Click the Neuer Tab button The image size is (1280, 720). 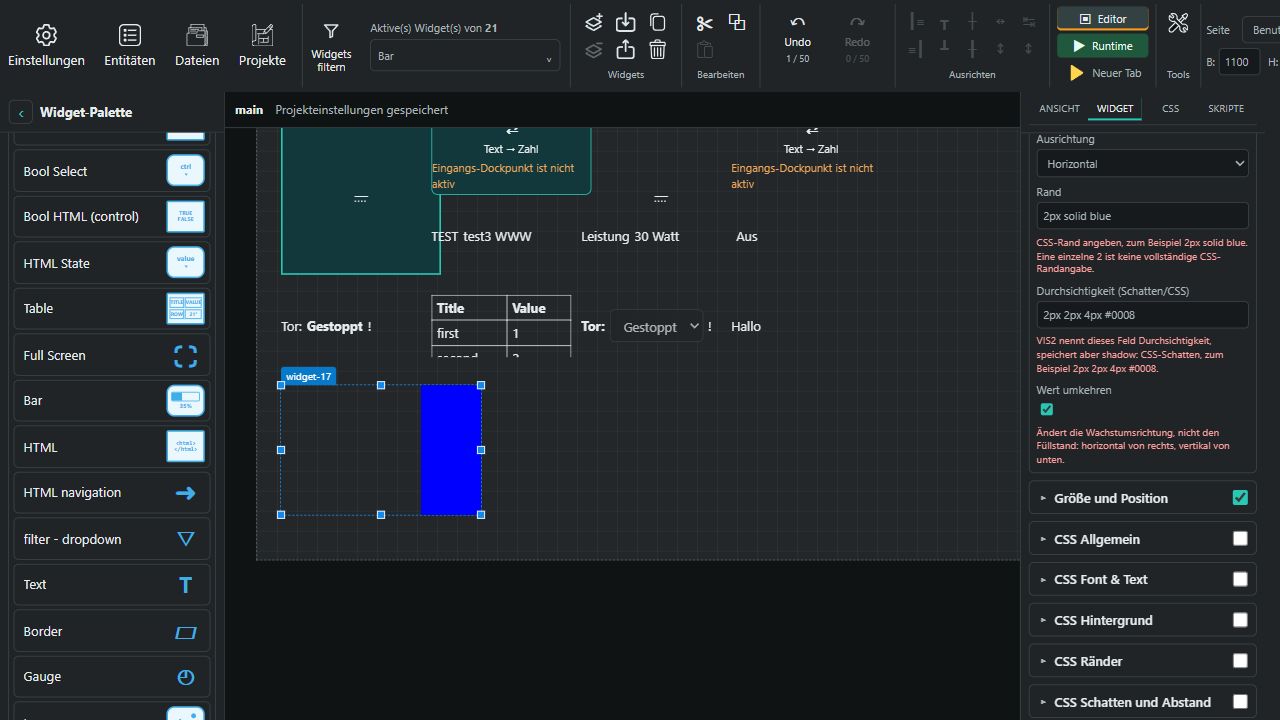[1105, 73]
